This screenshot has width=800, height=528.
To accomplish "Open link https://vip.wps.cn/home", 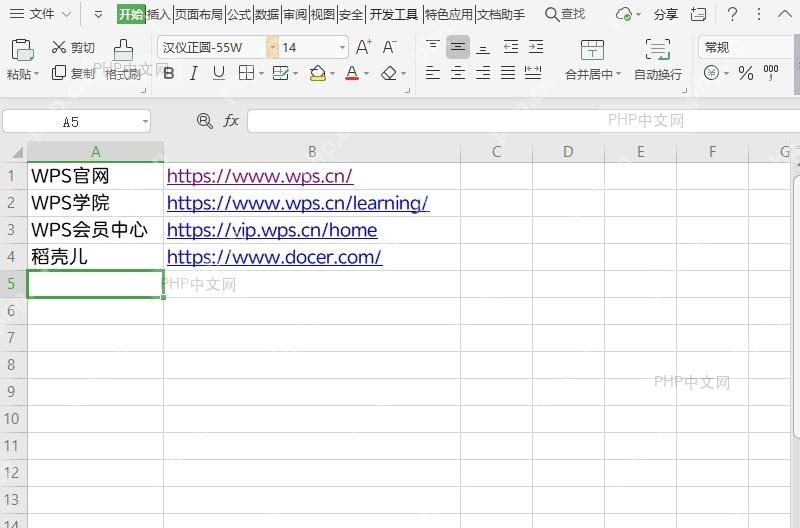I will [272, 230].
